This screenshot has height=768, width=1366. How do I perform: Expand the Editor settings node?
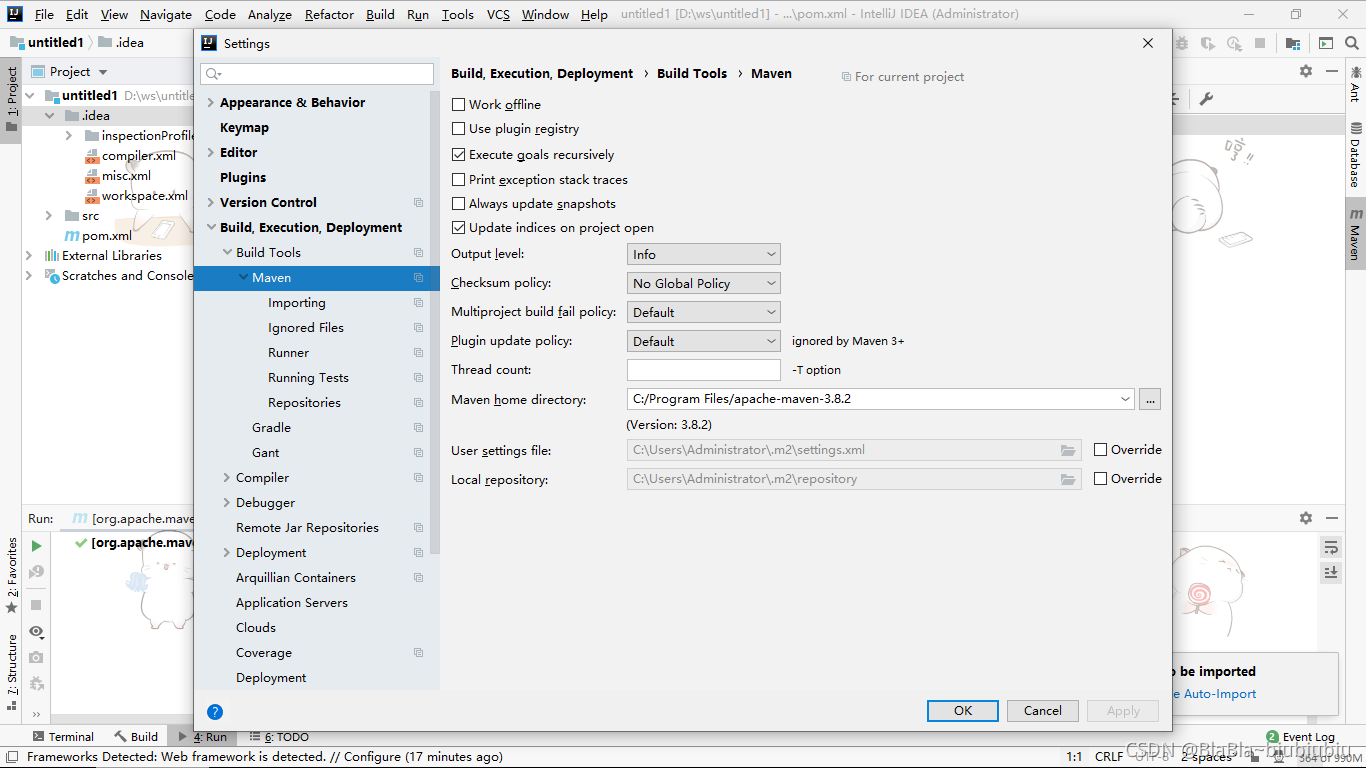pos(210,153)
